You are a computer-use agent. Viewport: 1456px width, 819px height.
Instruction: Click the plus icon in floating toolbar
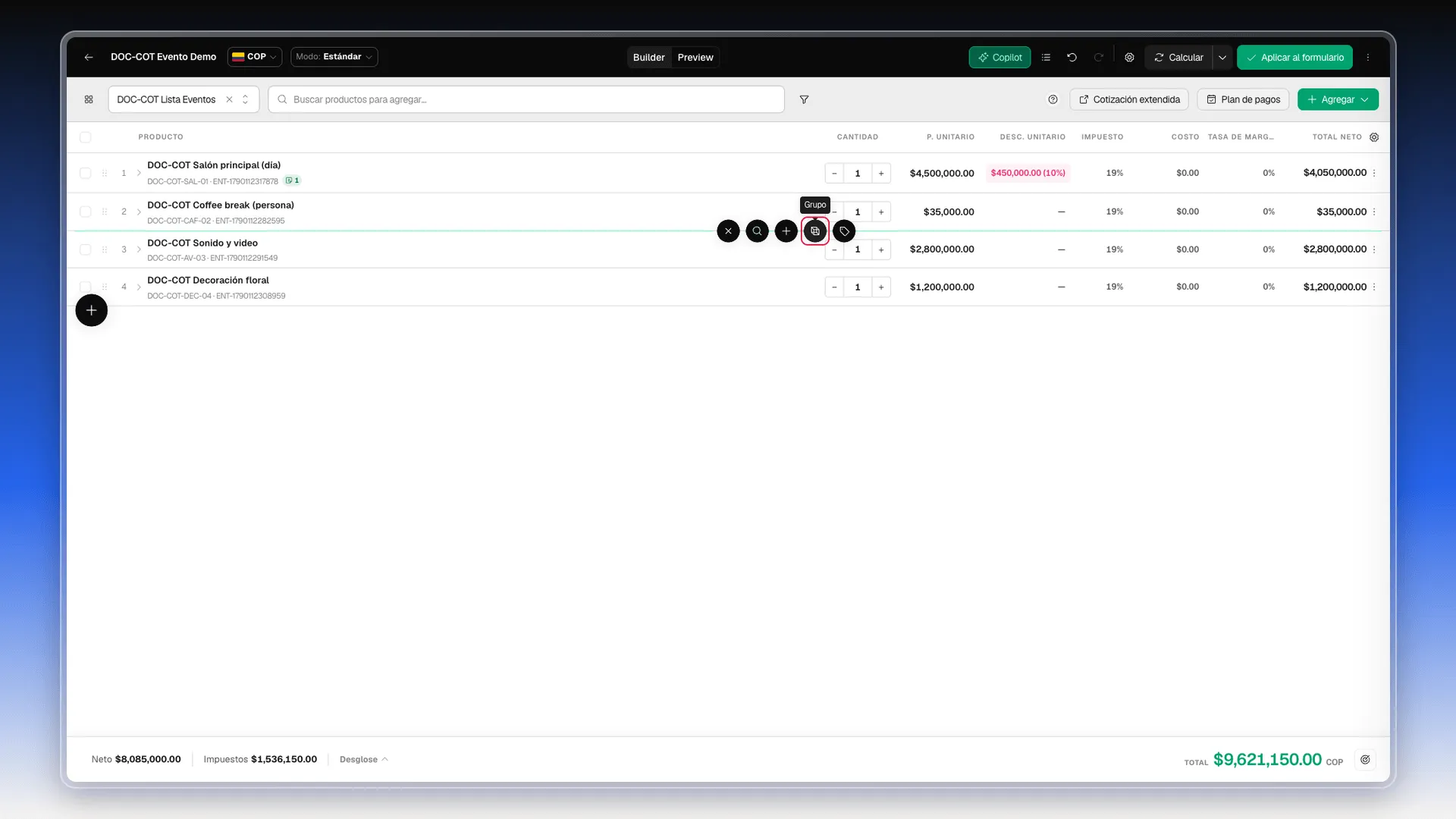coord(786,231)
